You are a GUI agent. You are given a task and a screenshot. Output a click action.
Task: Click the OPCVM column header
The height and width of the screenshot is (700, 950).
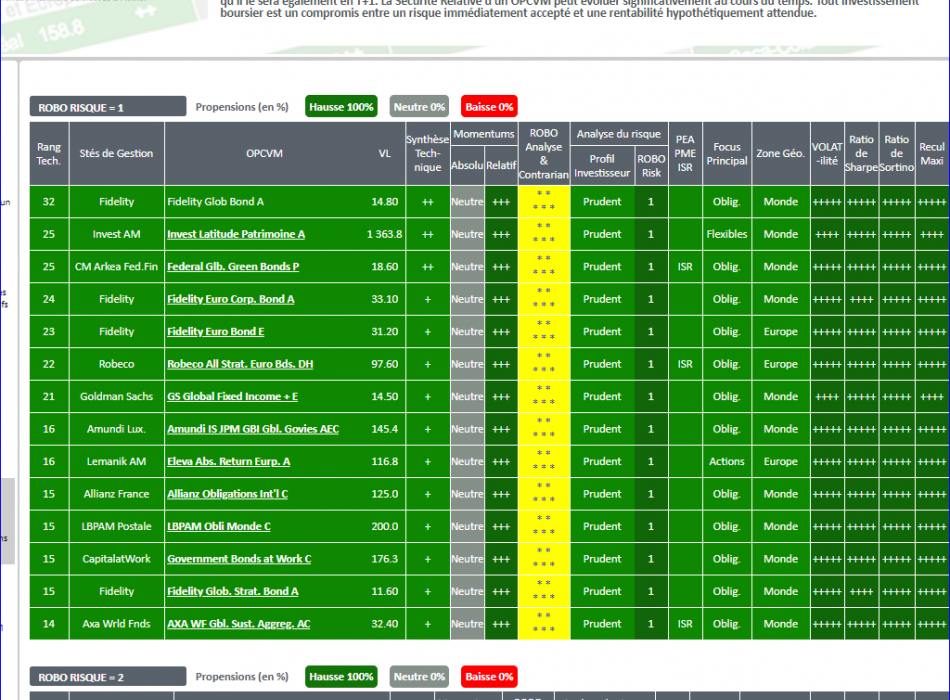pyautogui.click(x=264, y=153)
